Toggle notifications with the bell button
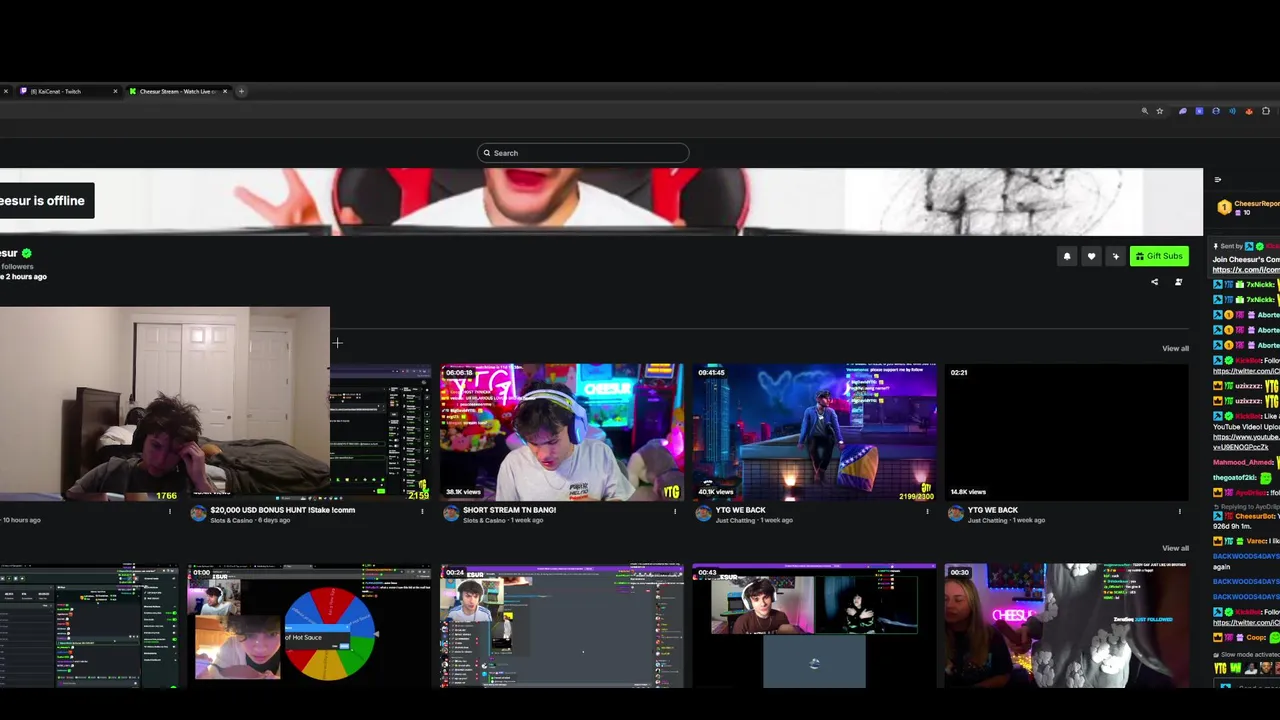1280x720 pixels. coord(1067,256)
